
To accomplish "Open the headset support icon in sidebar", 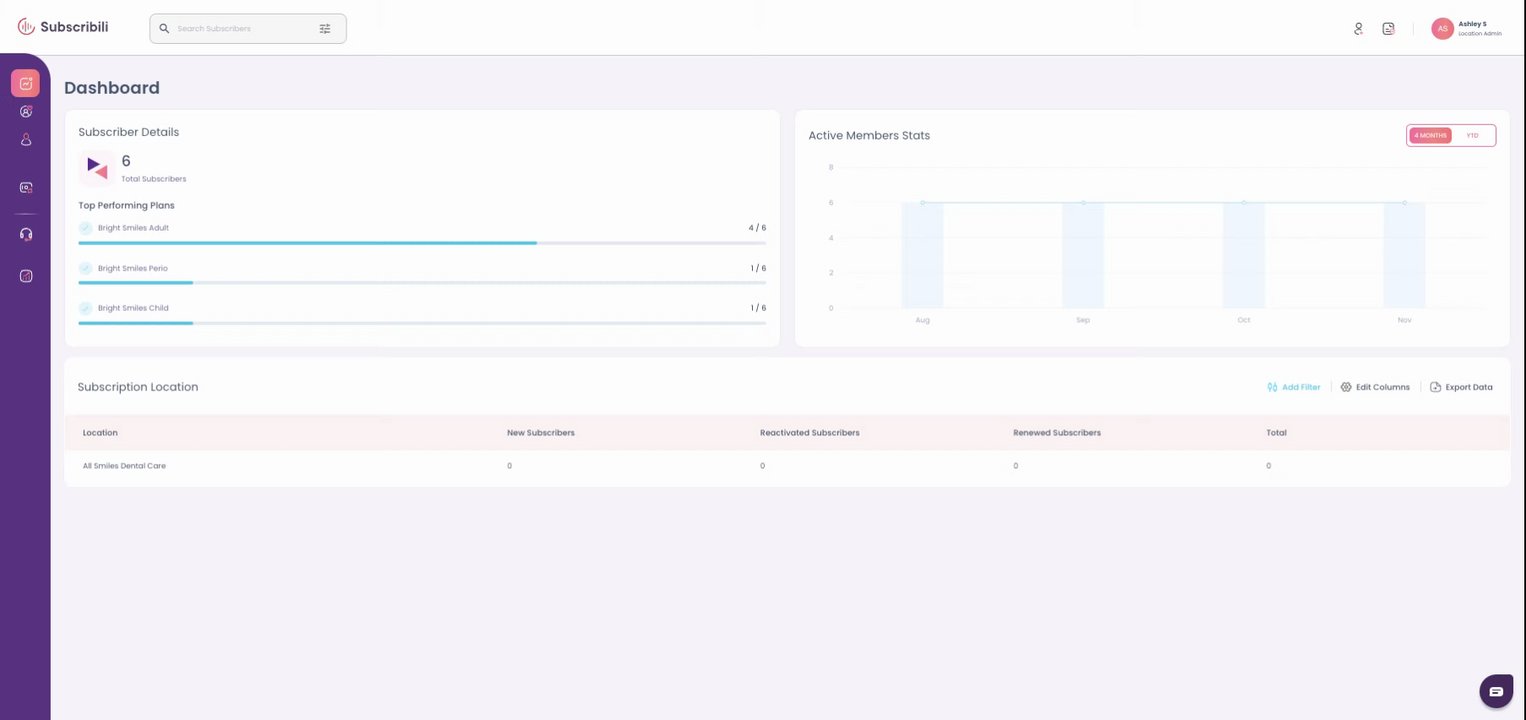I will click(26, 234).
